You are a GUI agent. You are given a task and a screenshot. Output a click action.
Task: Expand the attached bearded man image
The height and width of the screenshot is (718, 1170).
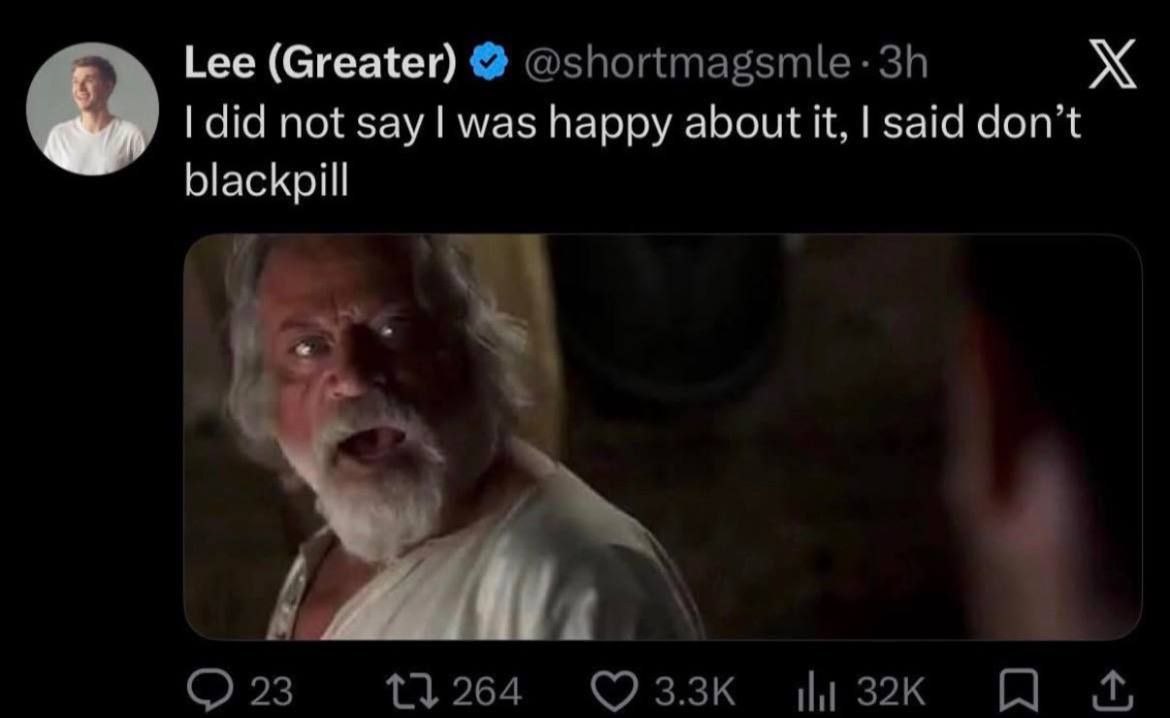pos(663,437)
